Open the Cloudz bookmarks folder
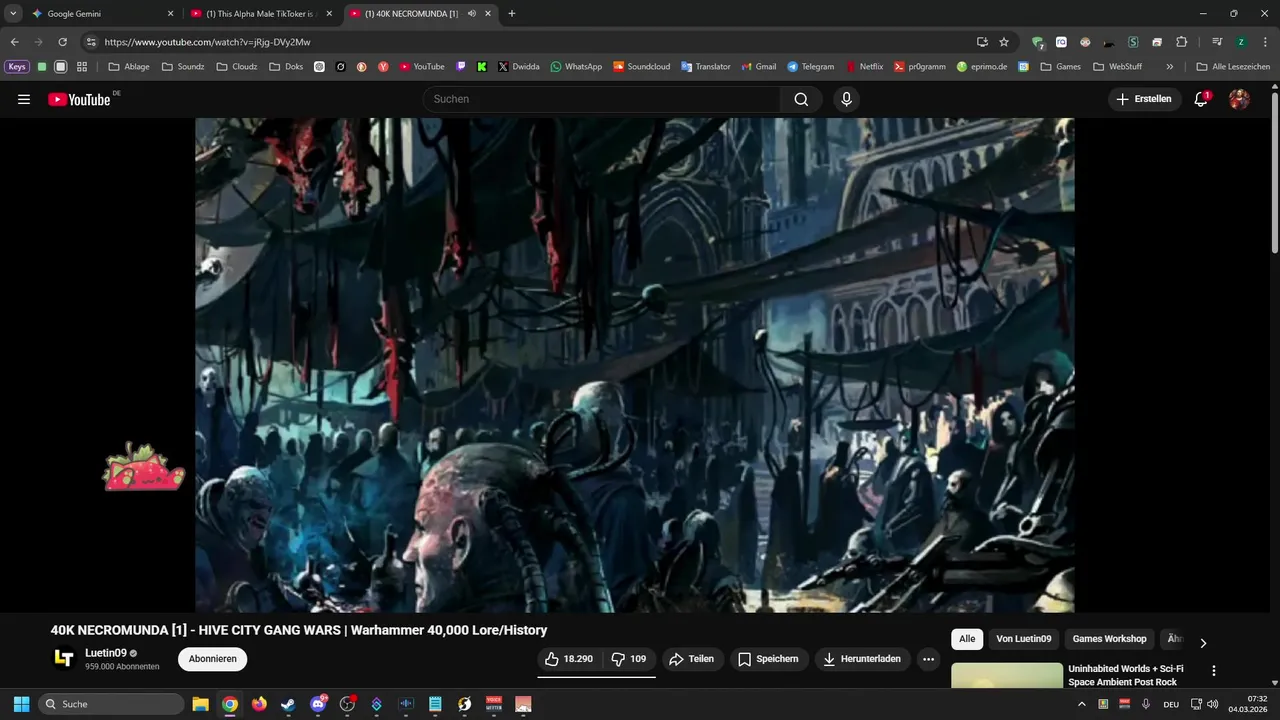Viewport: 1280px width, 720px height. (238, 67)
